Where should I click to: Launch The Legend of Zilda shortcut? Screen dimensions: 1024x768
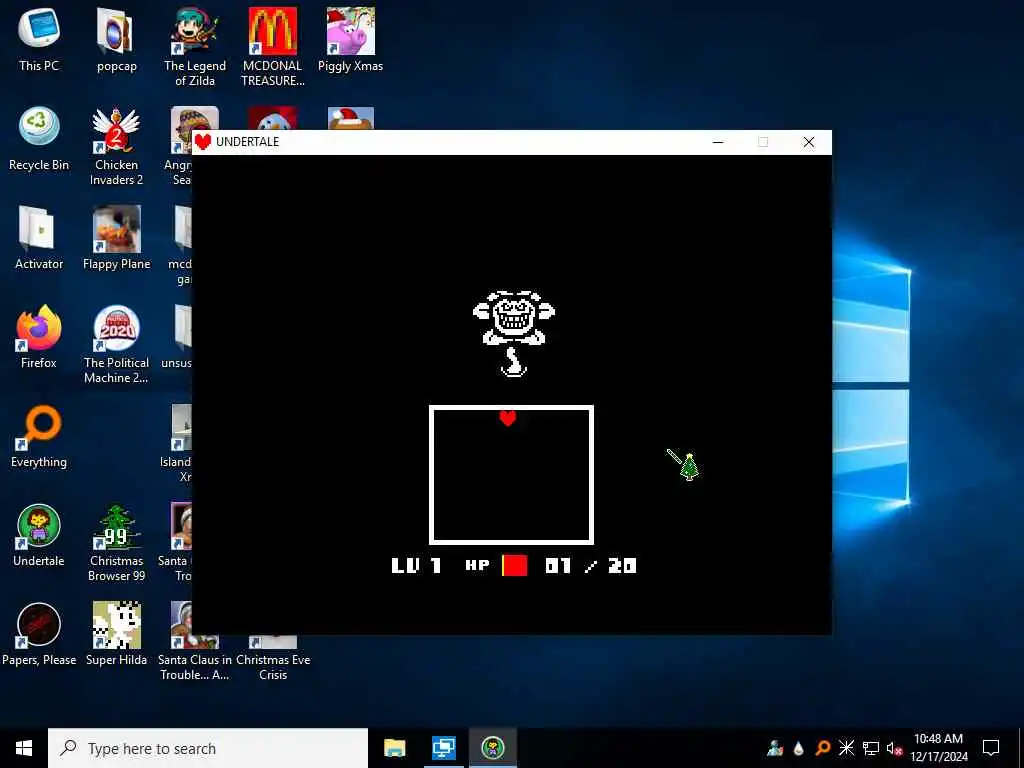click(195, 47)
